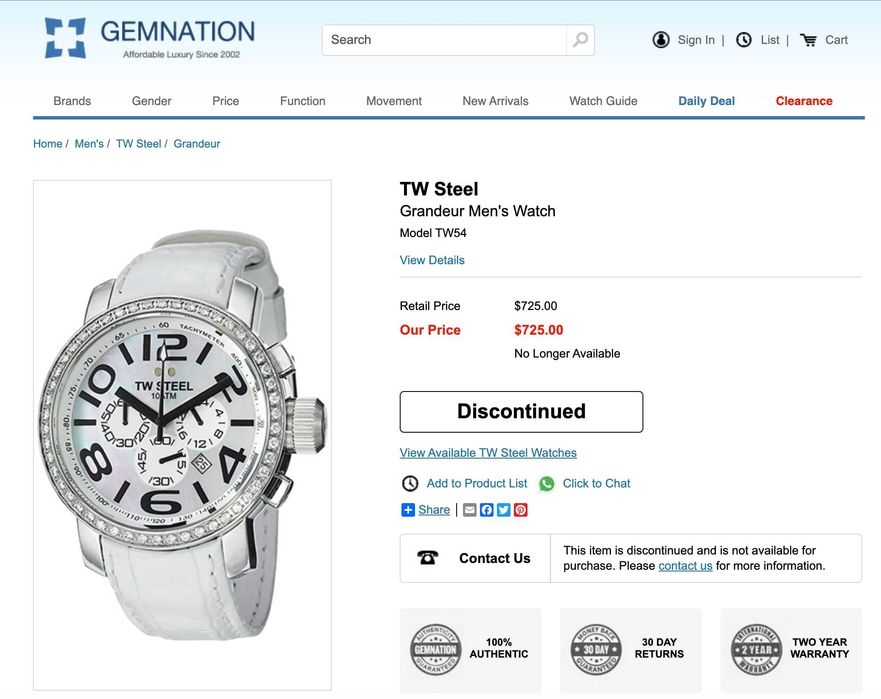
Task: Open the Movement dropdown menu
Action: coord(394,101)
